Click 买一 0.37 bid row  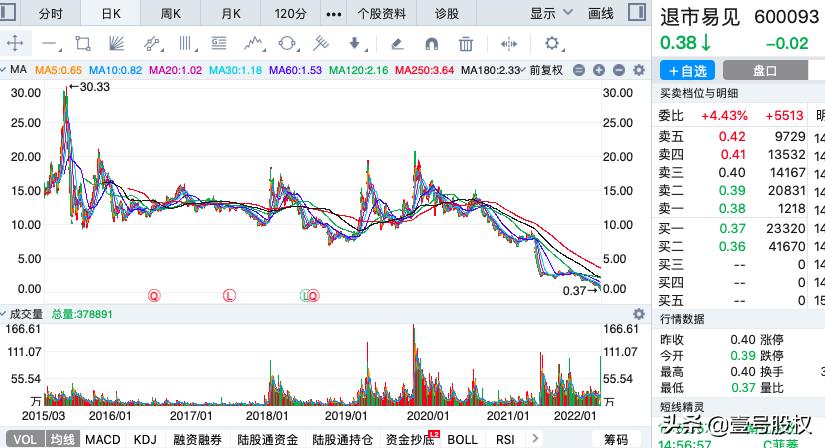pos(732,228)
